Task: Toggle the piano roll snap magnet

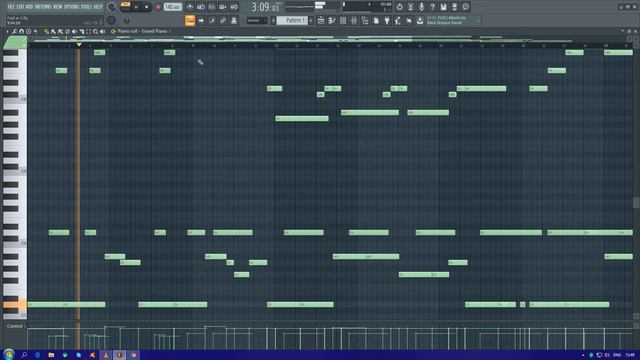Action: pyautogui.click(x=21, y=31)
